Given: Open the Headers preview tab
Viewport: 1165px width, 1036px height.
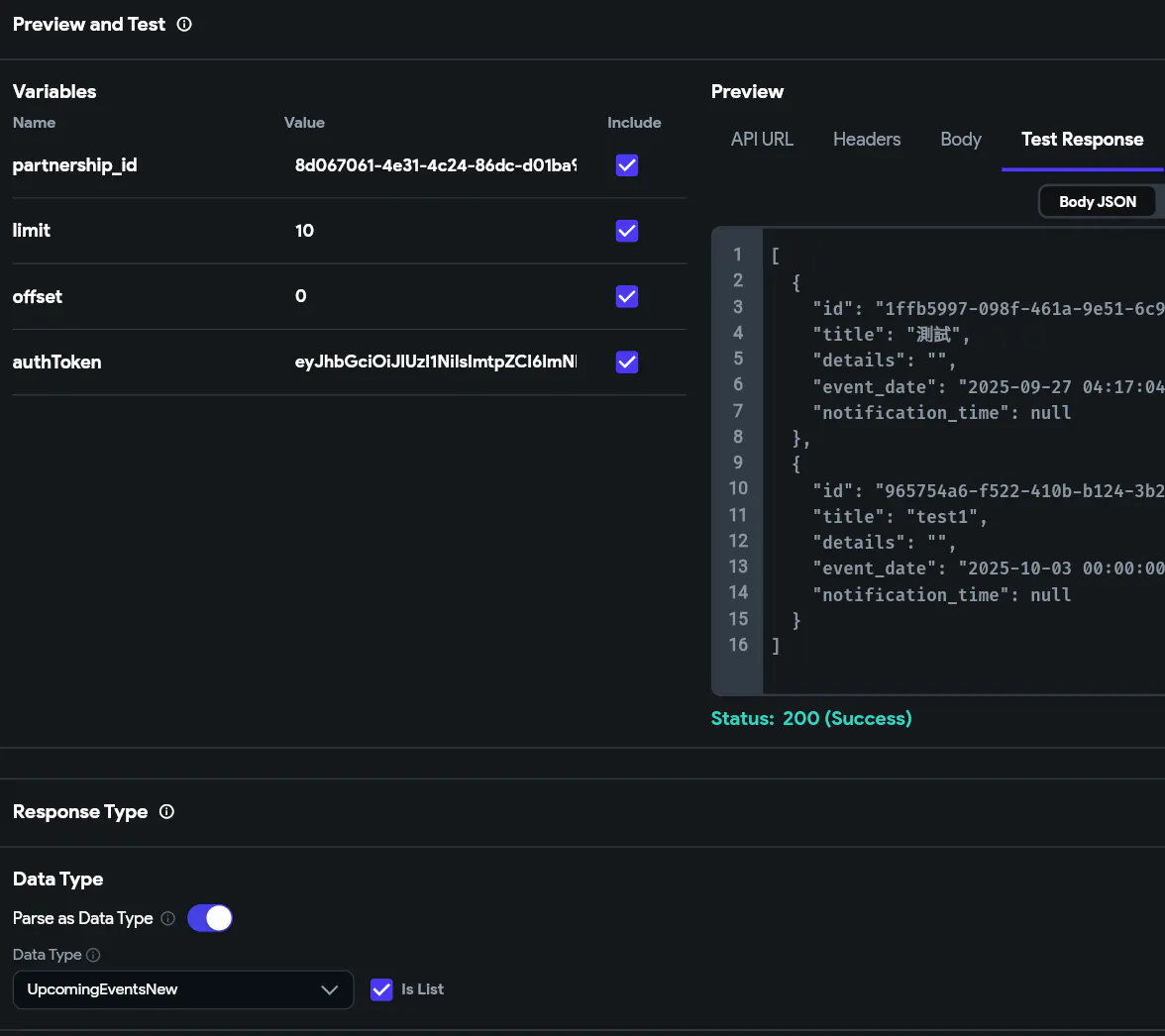Looking at the screenshot, I should coord(867,140).
